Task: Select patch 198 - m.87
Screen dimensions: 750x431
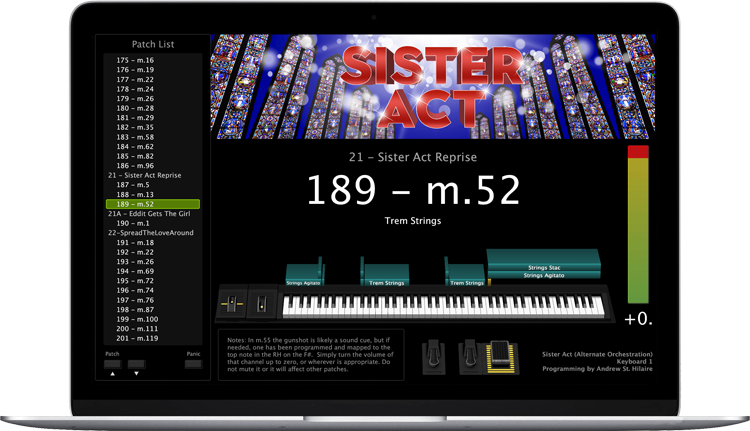Action: coord(135,309)
